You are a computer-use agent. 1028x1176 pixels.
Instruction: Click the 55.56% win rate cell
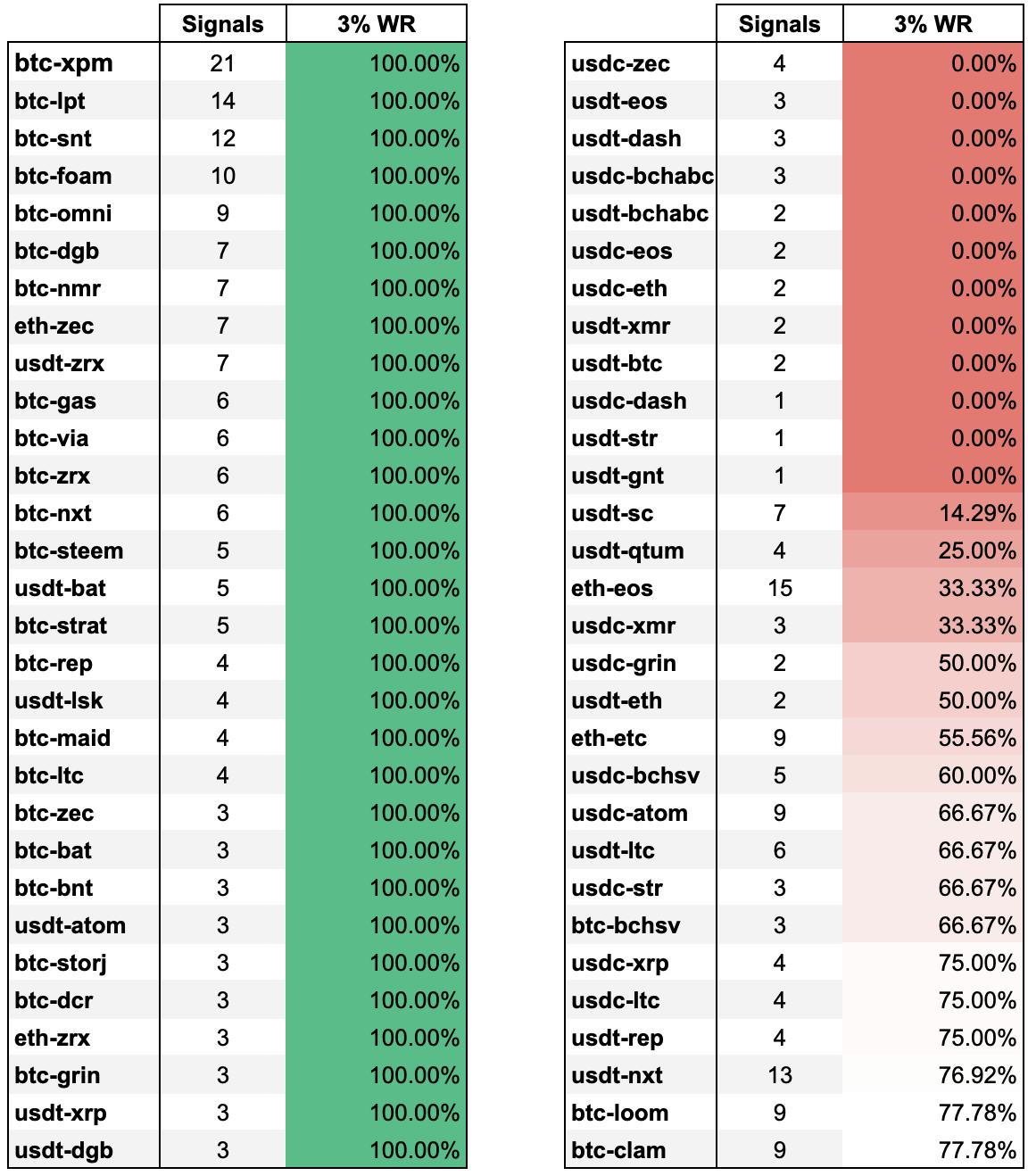tap(933, 738)
